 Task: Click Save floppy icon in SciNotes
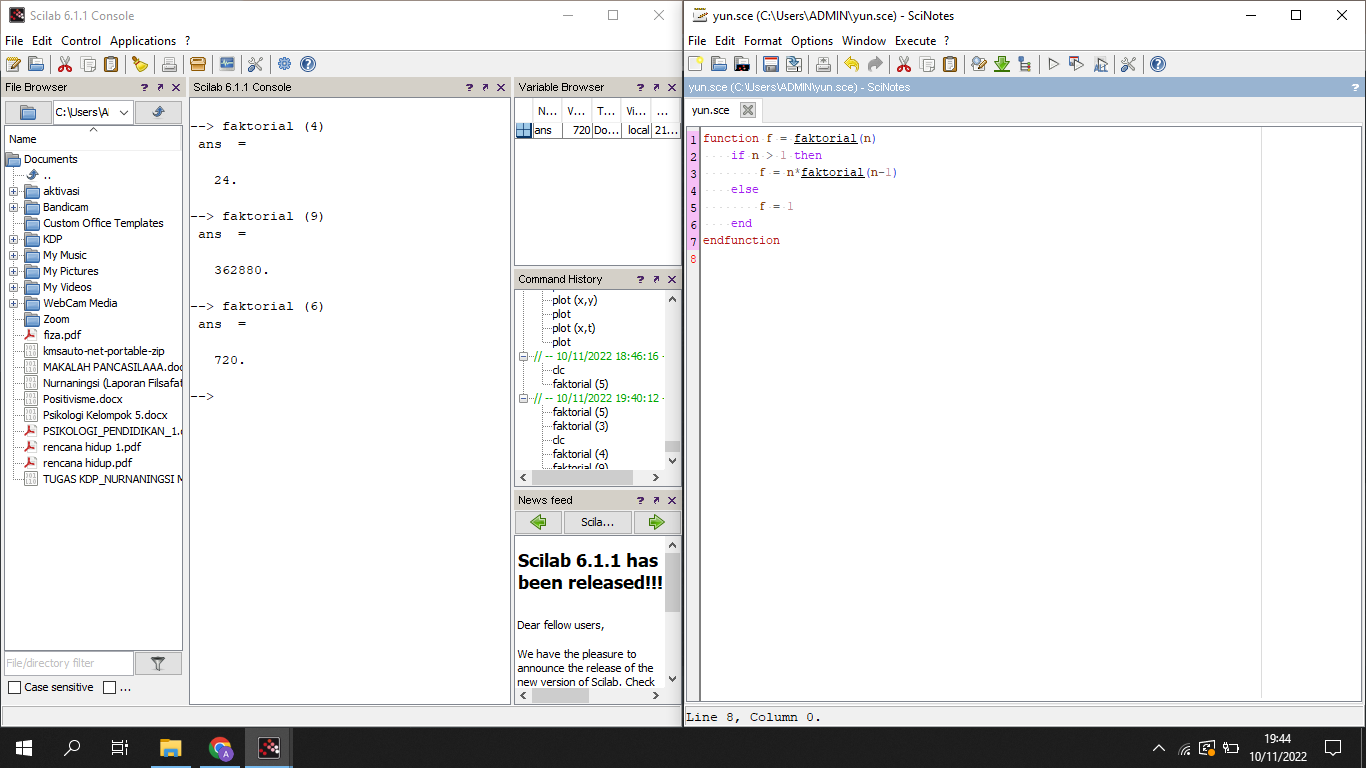tap(771, 64)
